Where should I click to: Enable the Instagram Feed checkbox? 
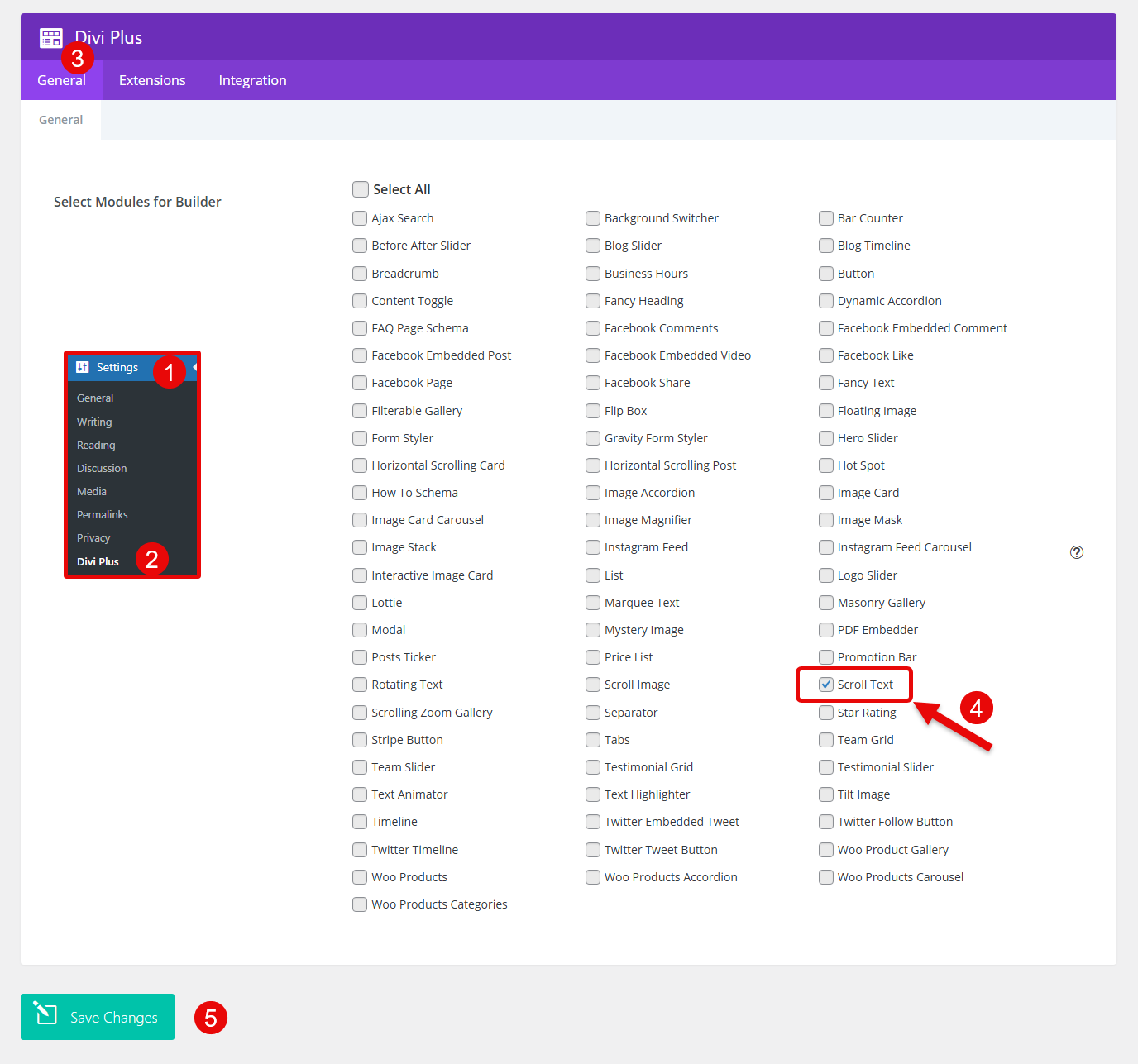[593, 547]
